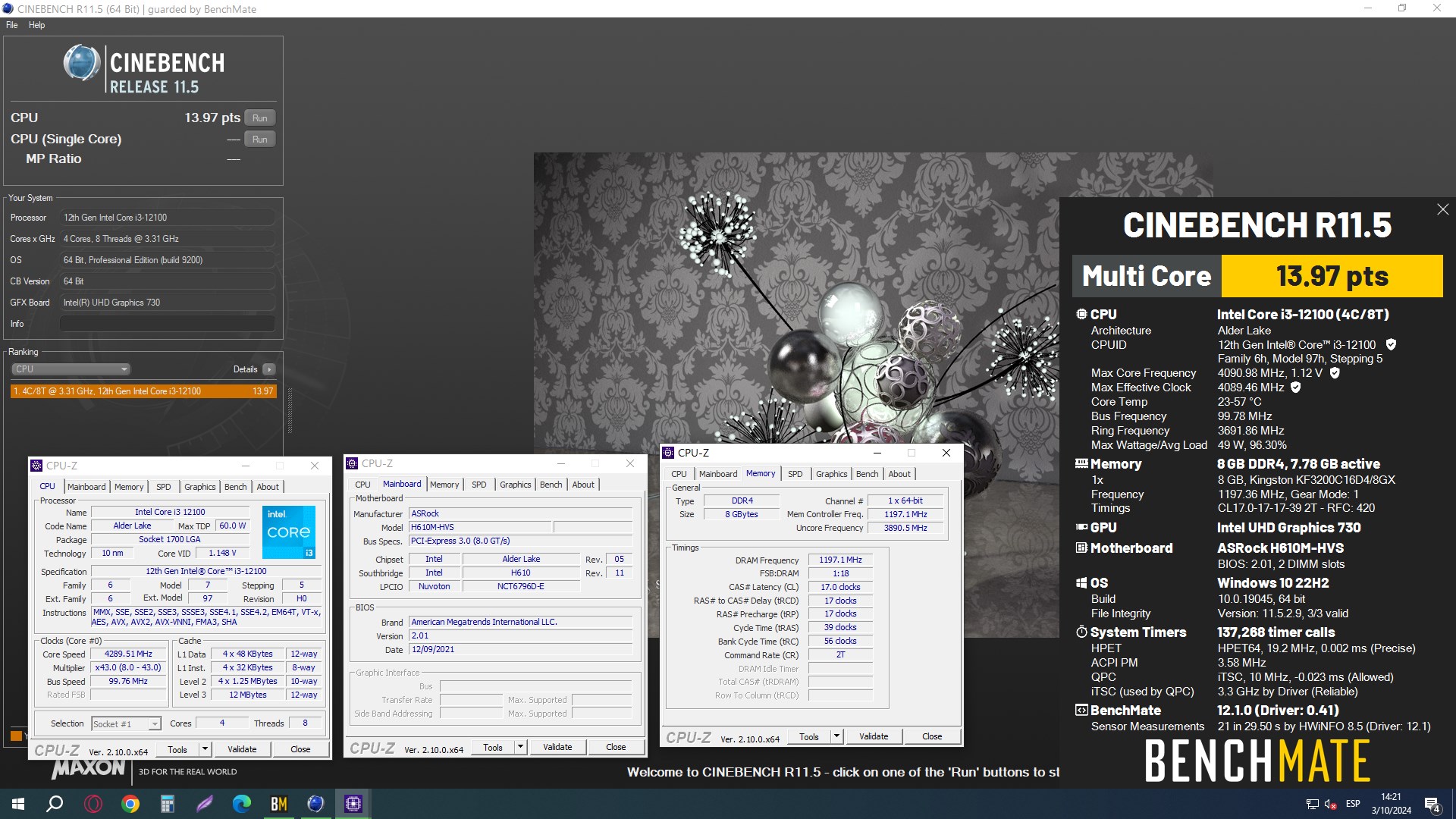Click the H610M-HVS model field
This screenshot has height=819, width=1456.
[x=480, y=527]
